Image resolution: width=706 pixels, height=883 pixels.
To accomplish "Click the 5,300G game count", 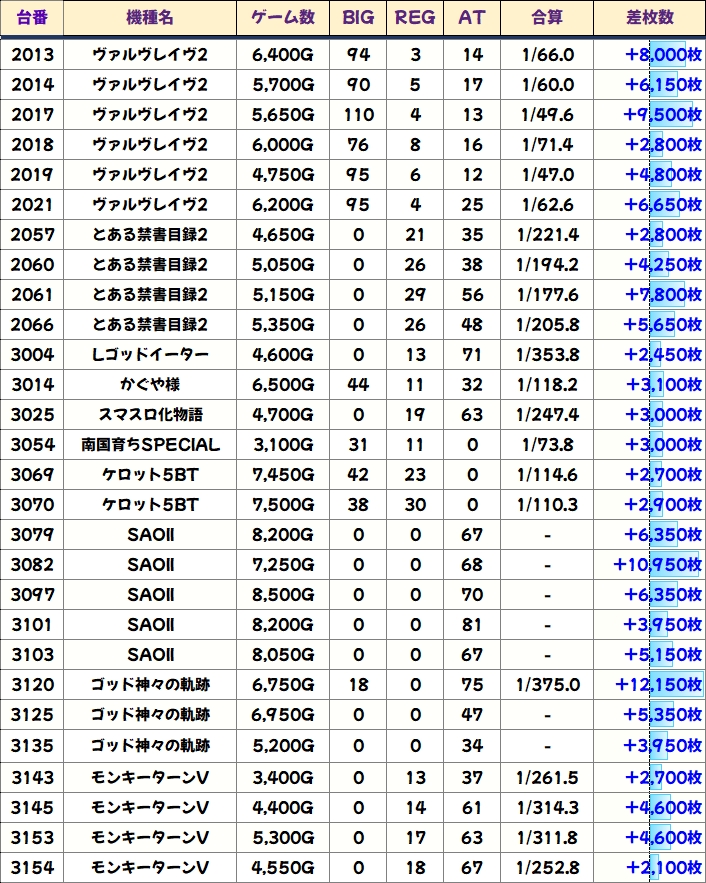I will 283,837.
